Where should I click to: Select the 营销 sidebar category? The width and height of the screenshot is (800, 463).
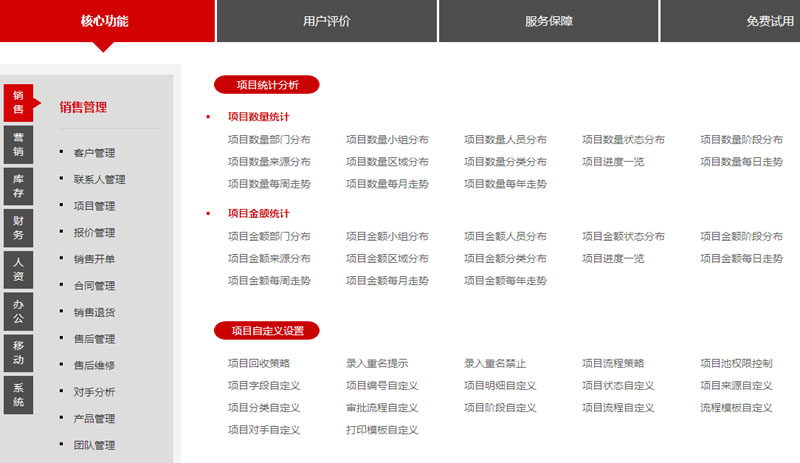click(18, 144)
